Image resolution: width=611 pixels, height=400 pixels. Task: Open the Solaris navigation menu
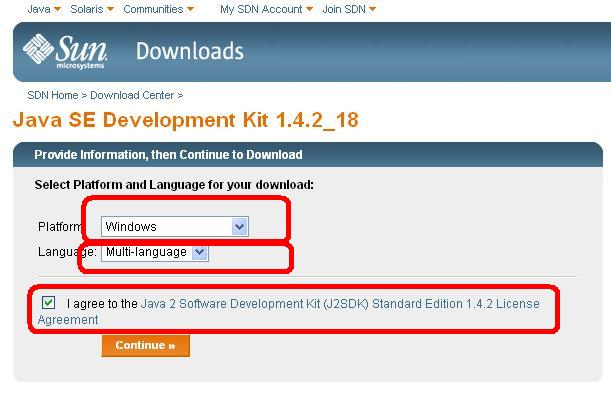(x=92, y=9)
